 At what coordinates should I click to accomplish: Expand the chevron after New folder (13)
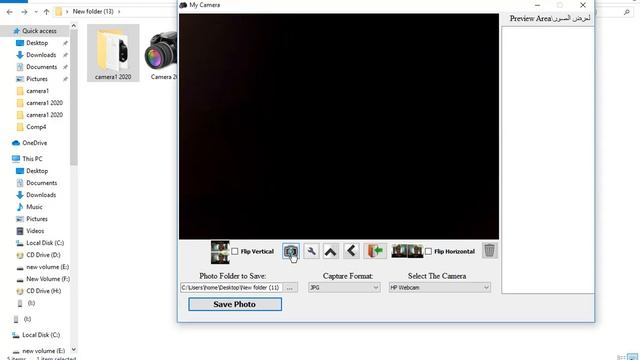(119, 11)
